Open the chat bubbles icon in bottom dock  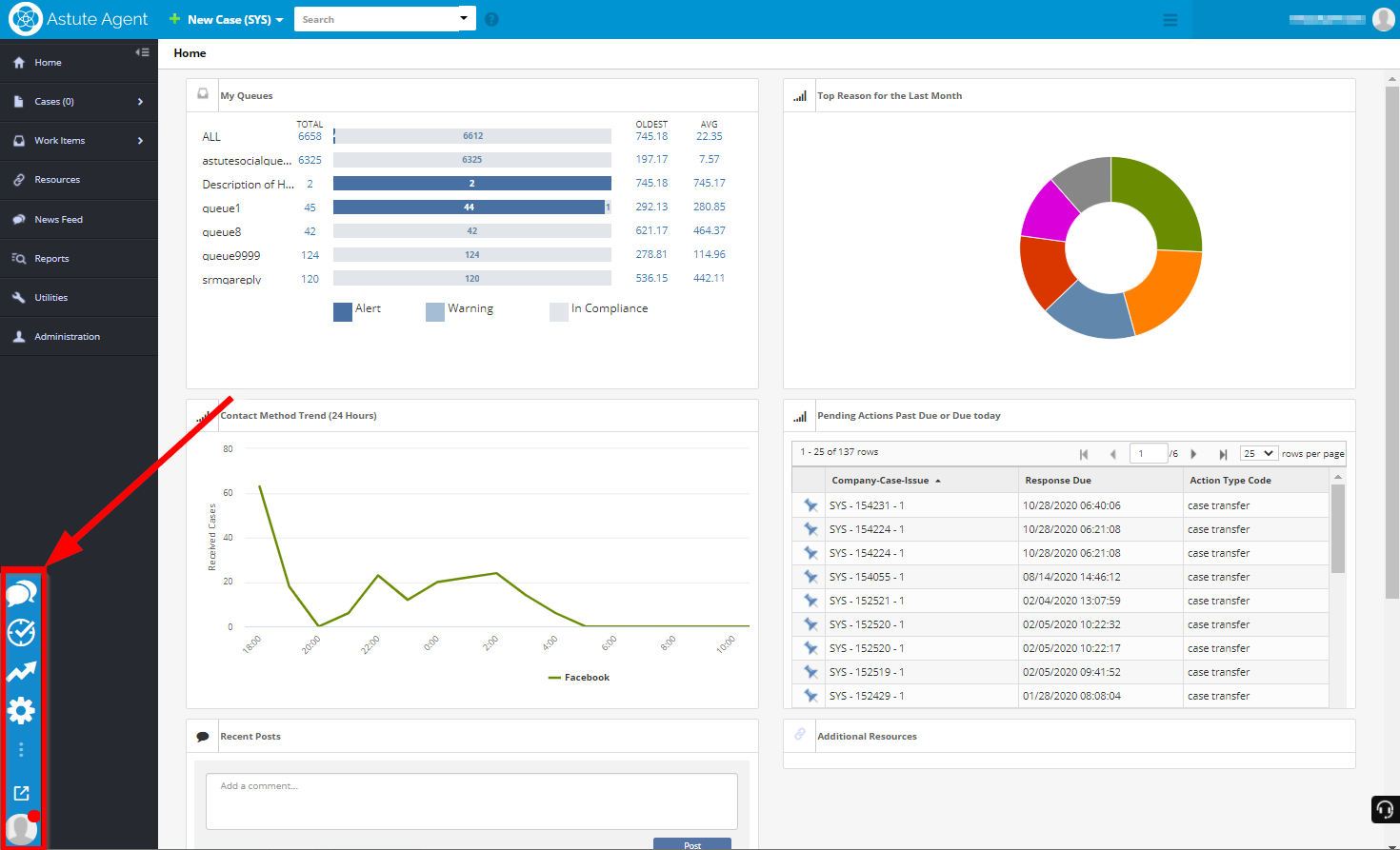pos(21,594)
